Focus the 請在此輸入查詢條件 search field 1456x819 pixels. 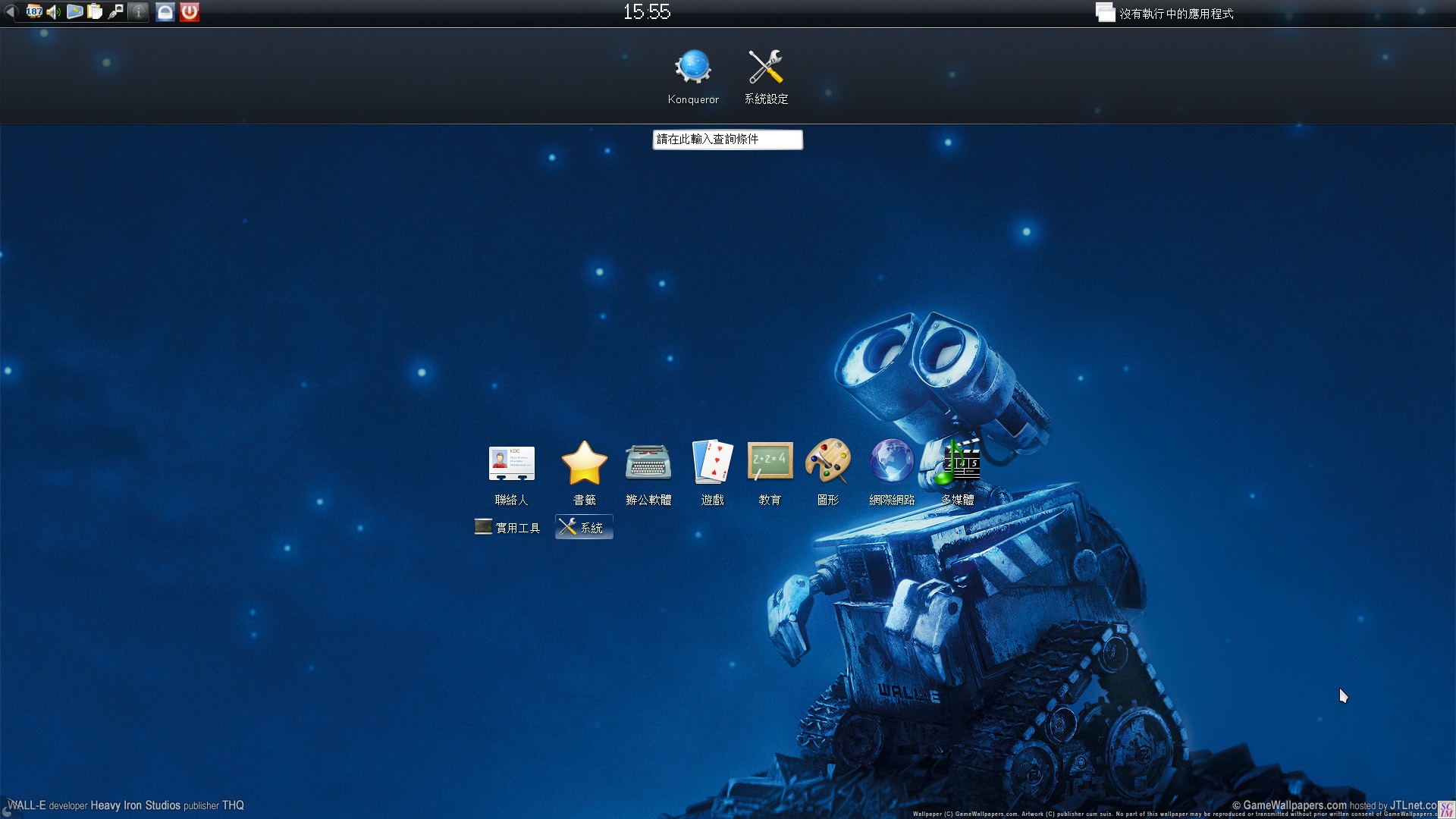(x=727, y=140)
